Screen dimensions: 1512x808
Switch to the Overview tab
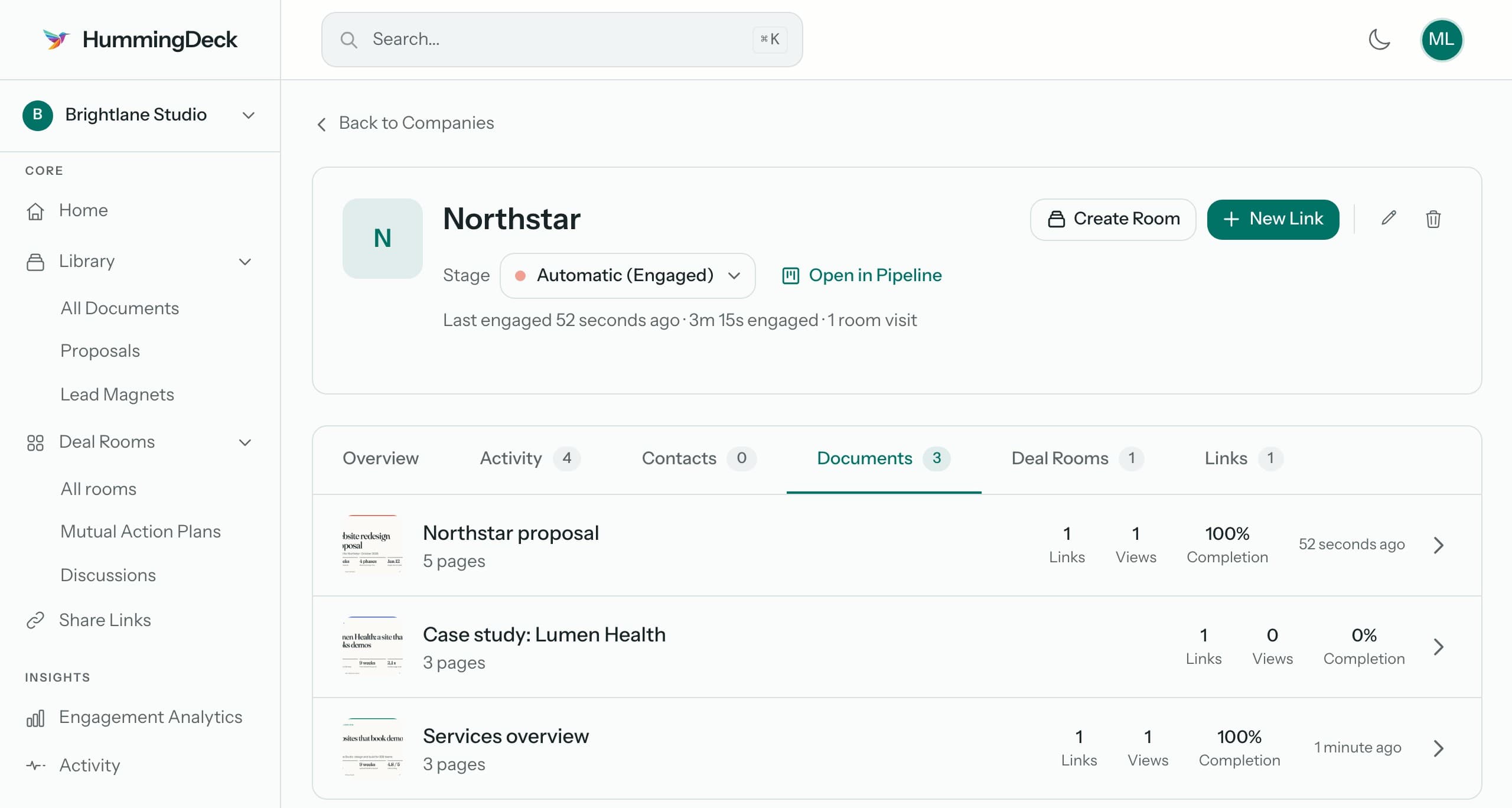tap(380, 458)
